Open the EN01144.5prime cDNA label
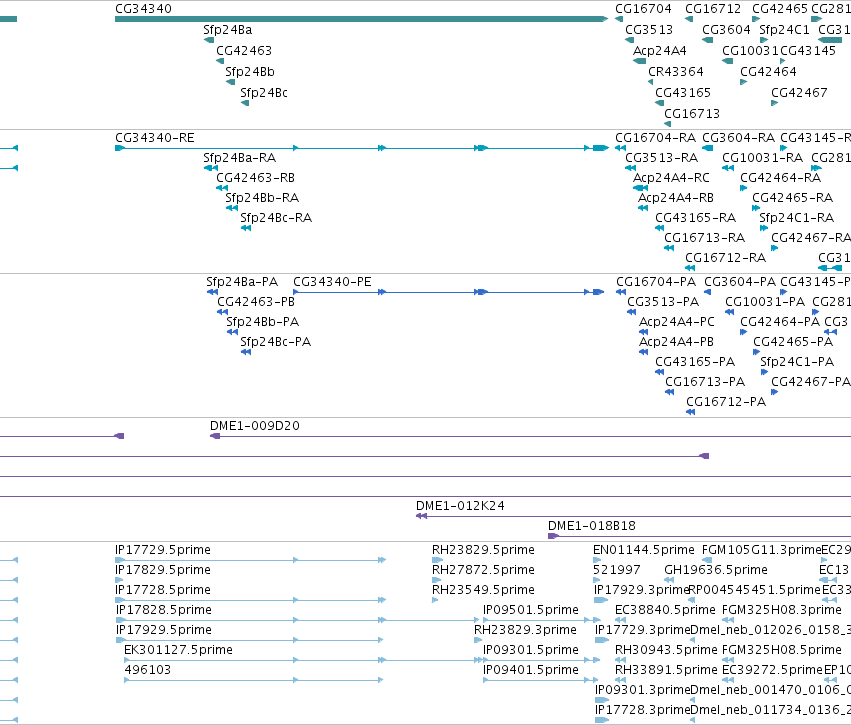 (644, 550)
